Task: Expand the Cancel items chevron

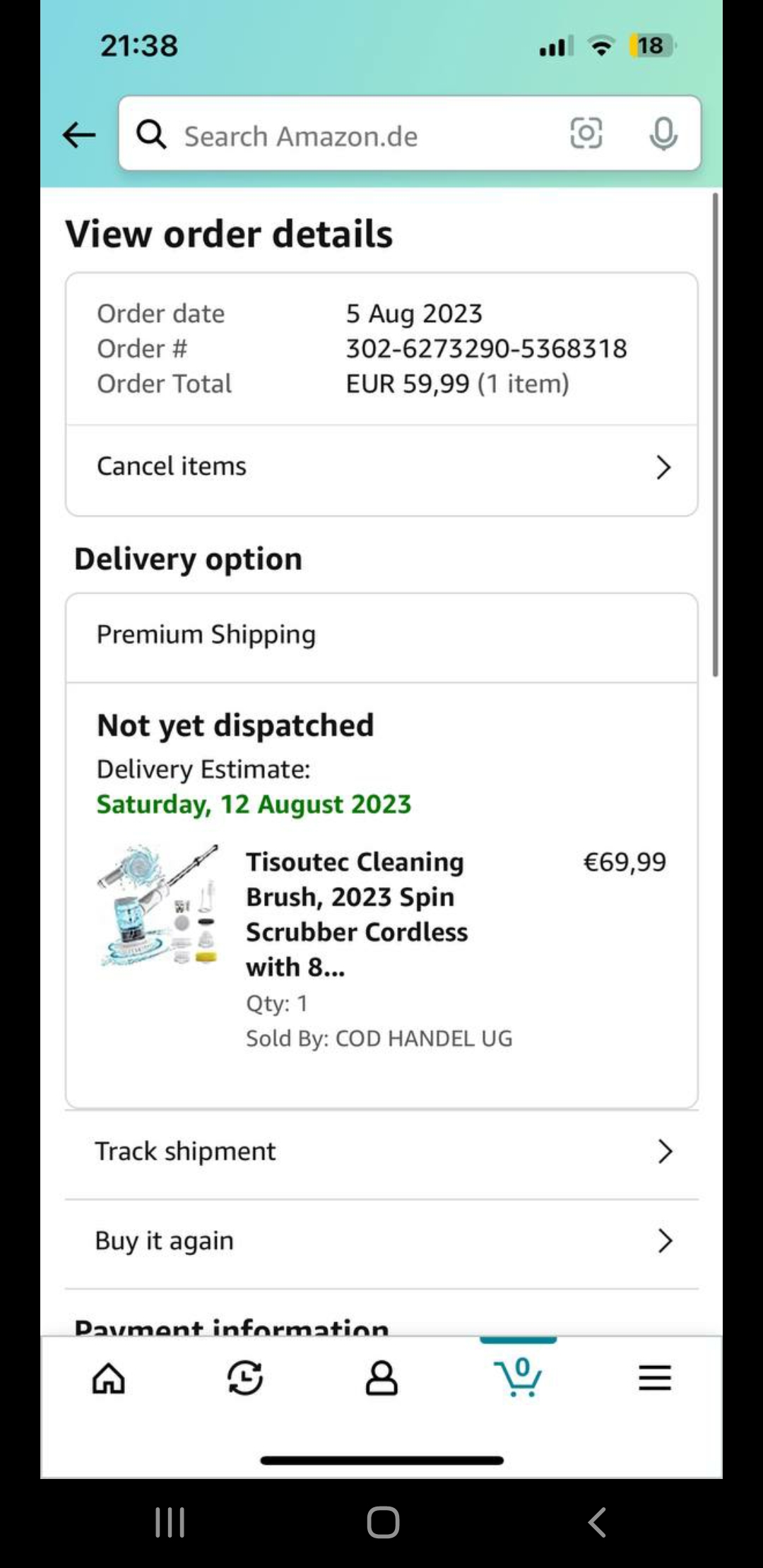Action: tap(663, 467)
